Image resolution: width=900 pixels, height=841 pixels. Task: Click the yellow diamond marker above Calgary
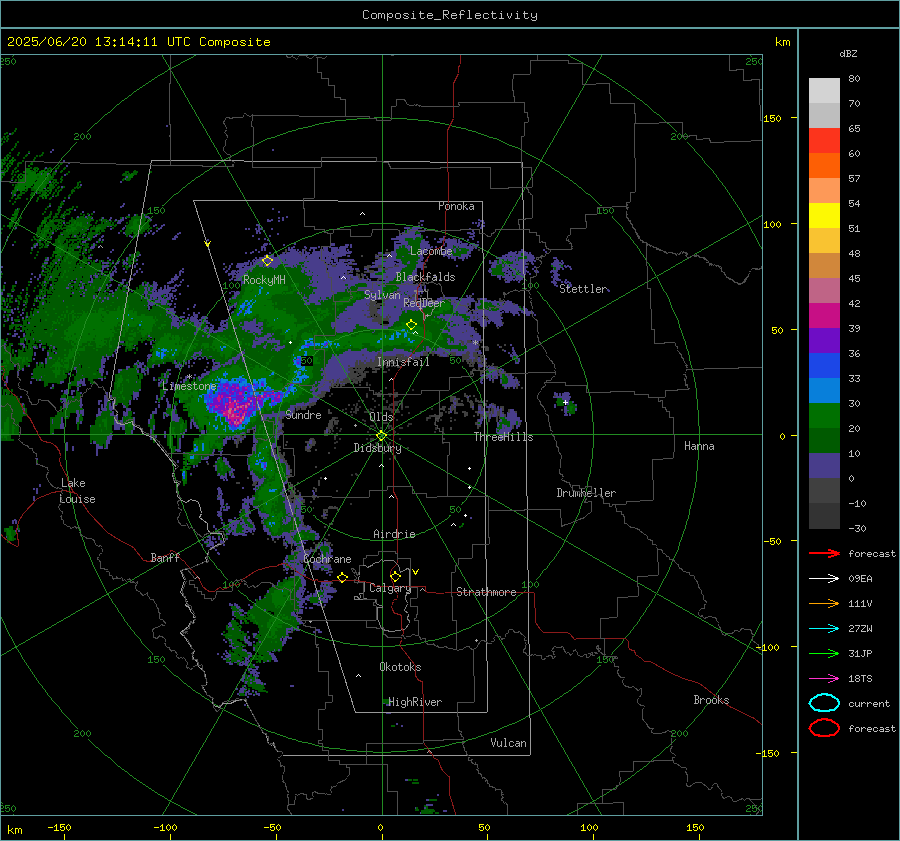pos(395,576)
